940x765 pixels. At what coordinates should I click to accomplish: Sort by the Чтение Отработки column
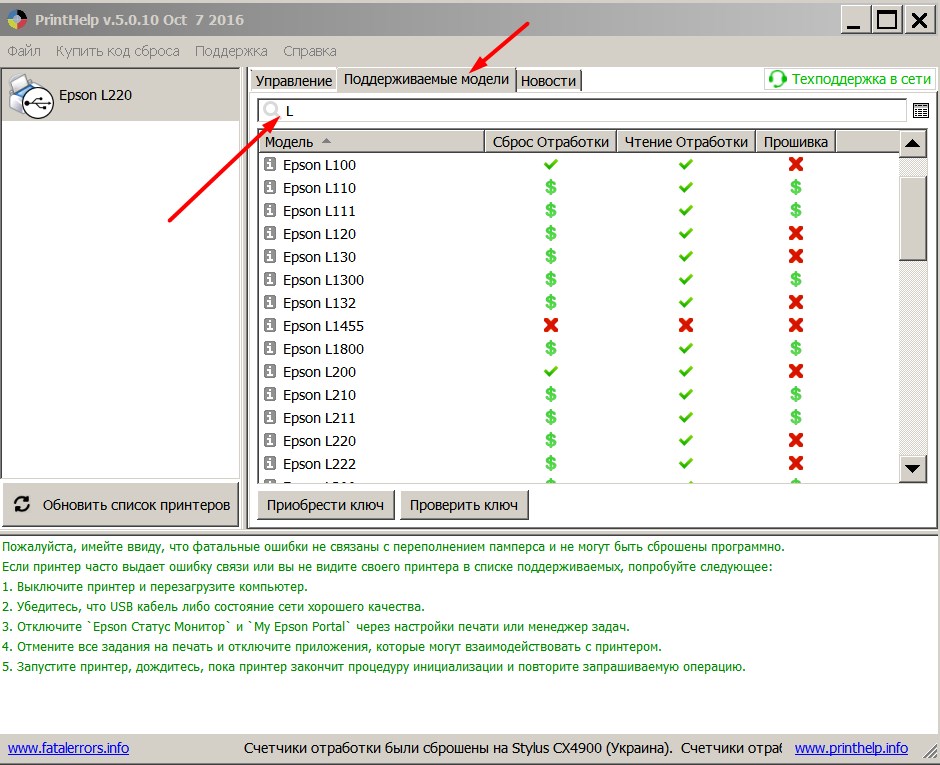point(686,142)
